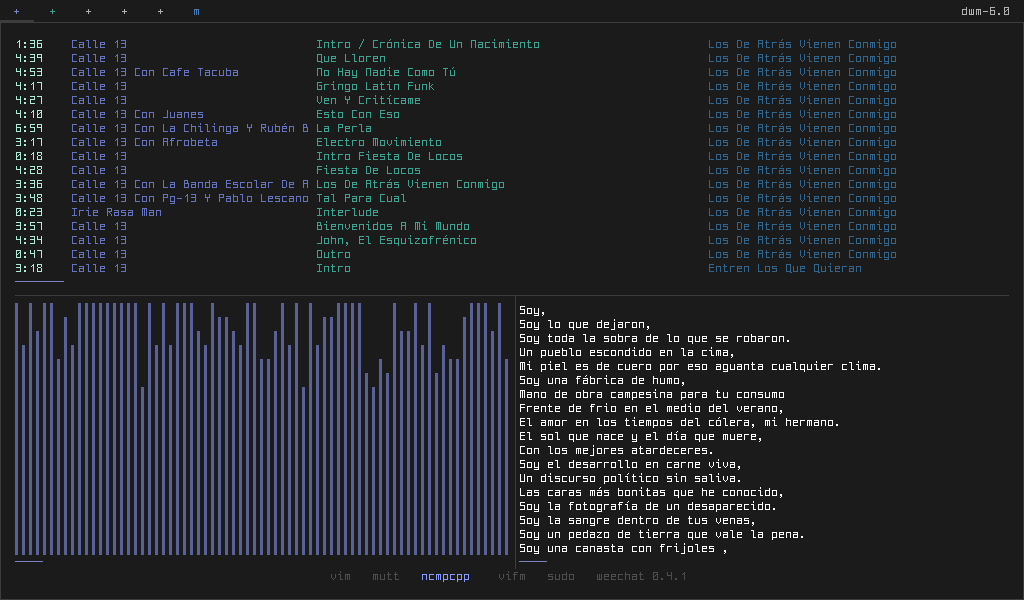This screenshot has height=600, width=1024.
Task: Click the 0:18 duration entry
Action: pos(29,156)
